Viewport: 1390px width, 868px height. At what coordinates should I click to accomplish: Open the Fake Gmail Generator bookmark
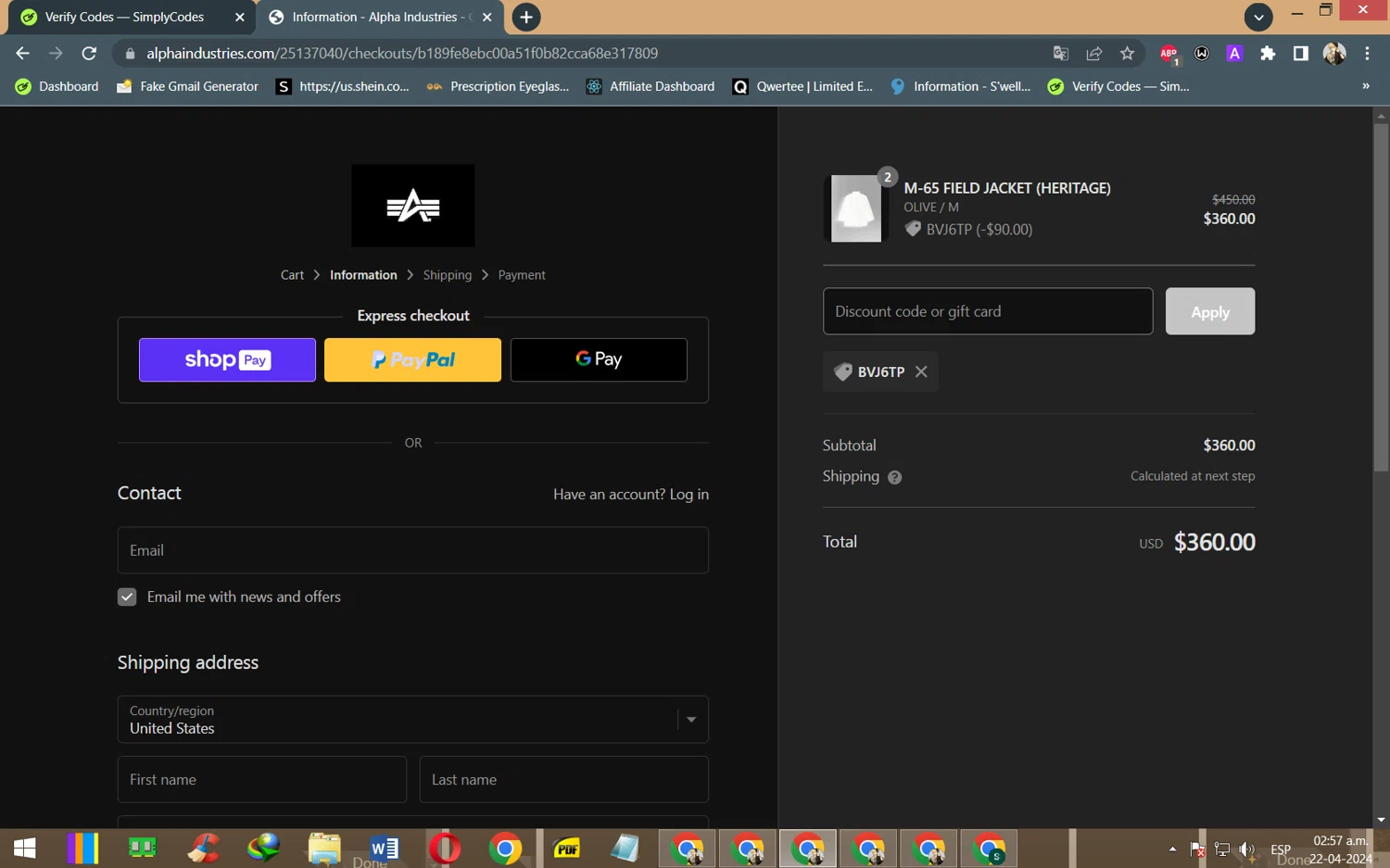pyautogui.click(x=187, y=86)
